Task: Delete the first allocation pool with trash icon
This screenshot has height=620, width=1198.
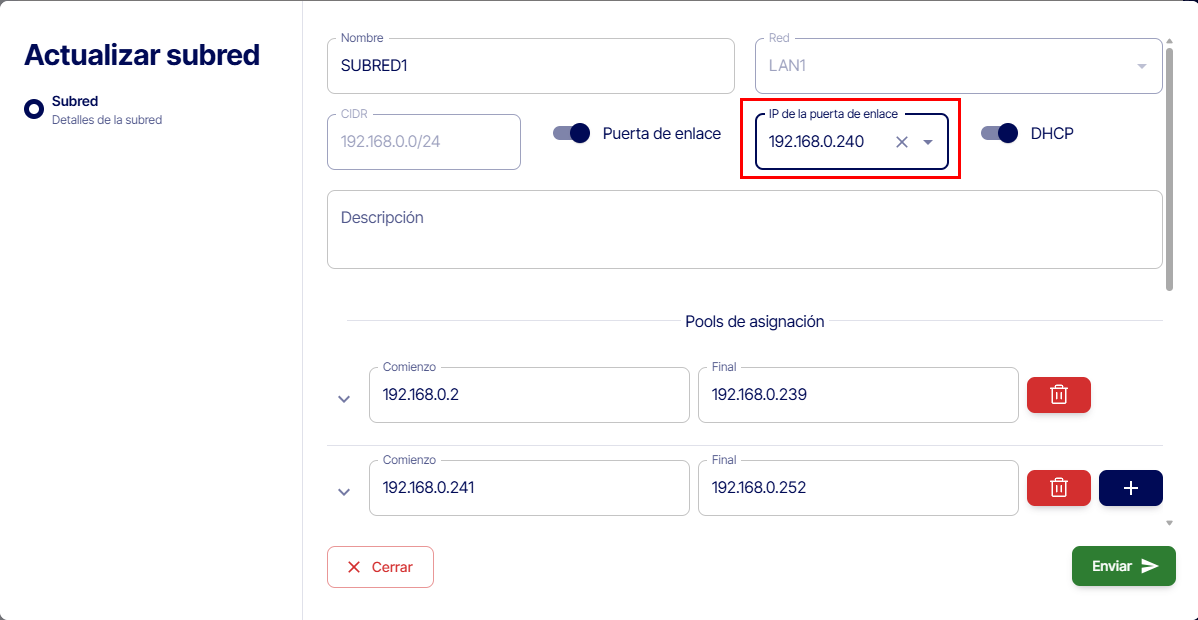Action: (x=1058, y=395)
